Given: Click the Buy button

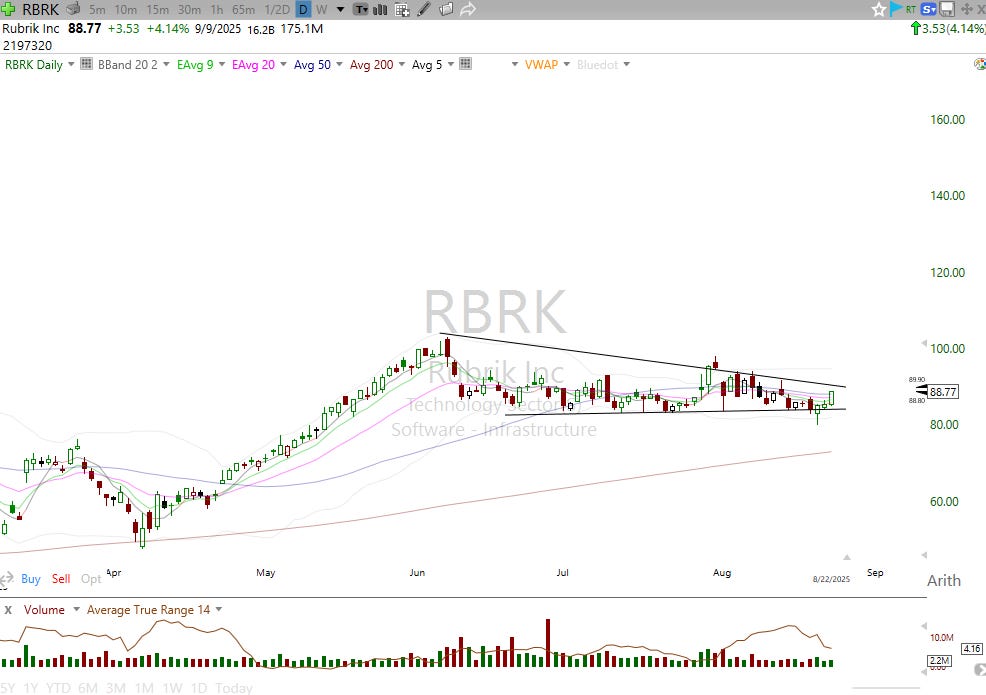Looking at the screenshot, I should (30, 579).
